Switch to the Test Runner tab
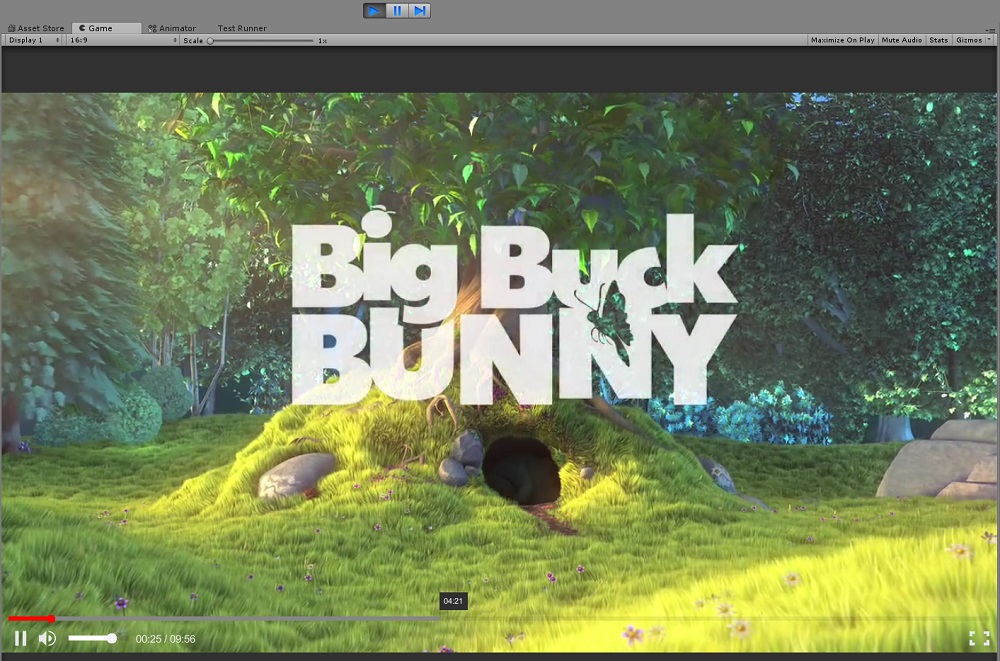The width and height of the screenshot is (1000, 661). (242, 28)
